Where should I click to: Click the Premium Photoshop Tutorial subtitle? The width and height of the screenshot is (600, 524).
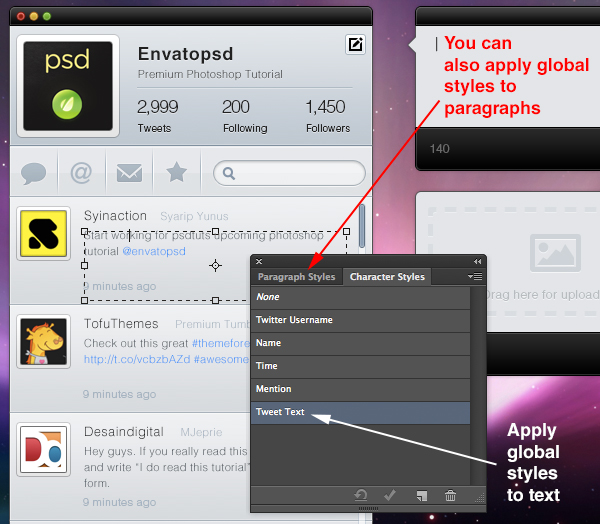(210, 74)
